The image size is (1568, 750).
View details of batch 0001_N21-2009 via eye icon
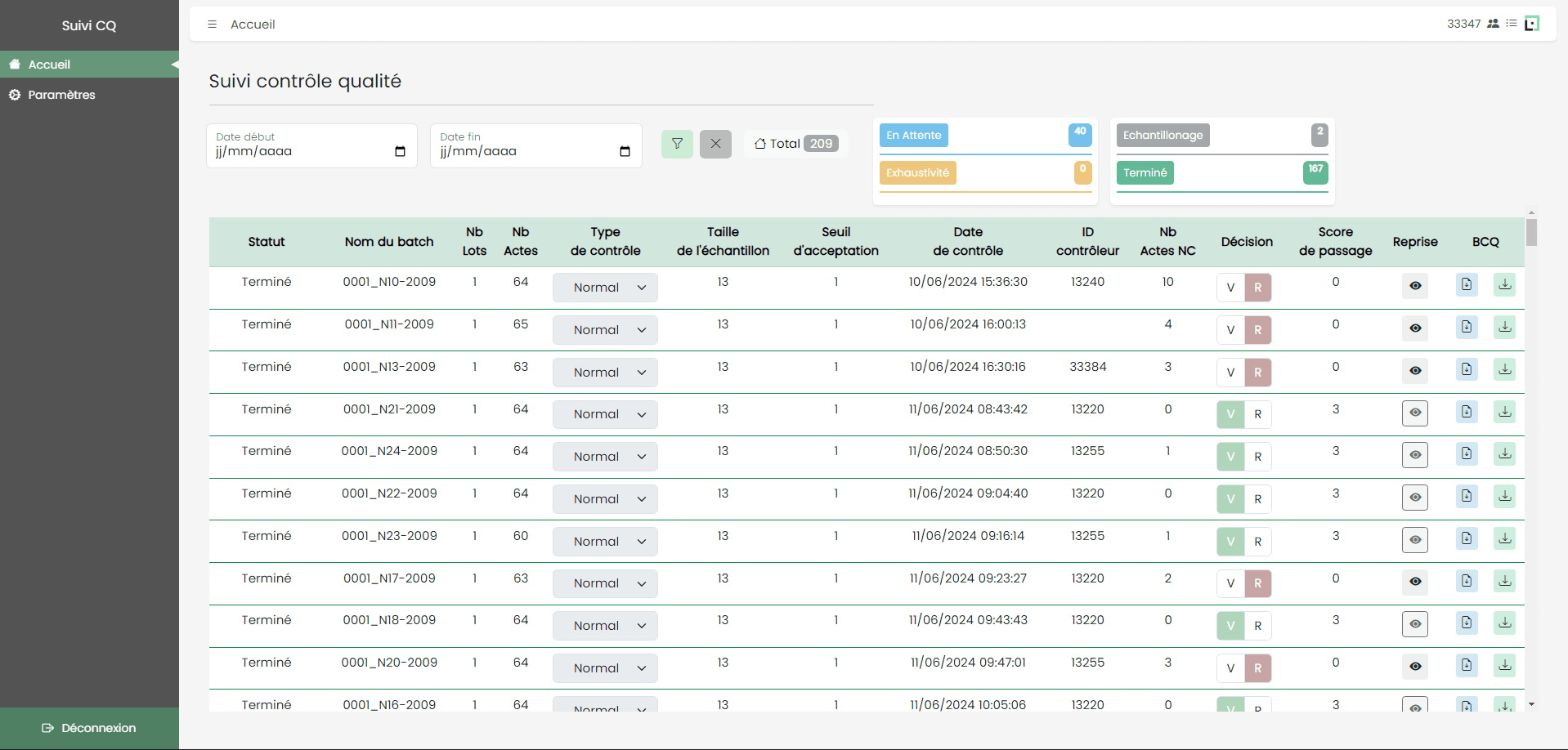(1415, 413)
